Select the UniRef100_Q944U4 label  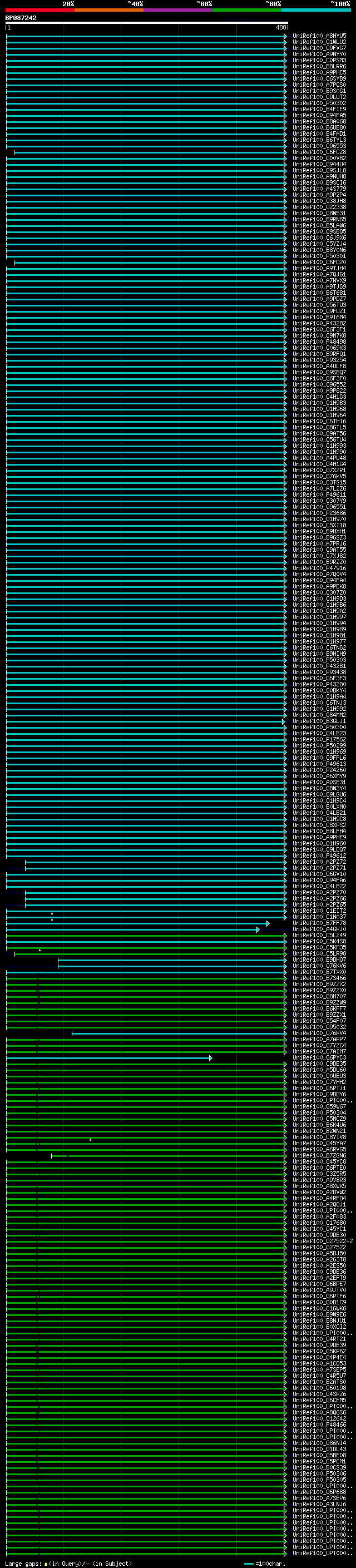tap(319, 164)
